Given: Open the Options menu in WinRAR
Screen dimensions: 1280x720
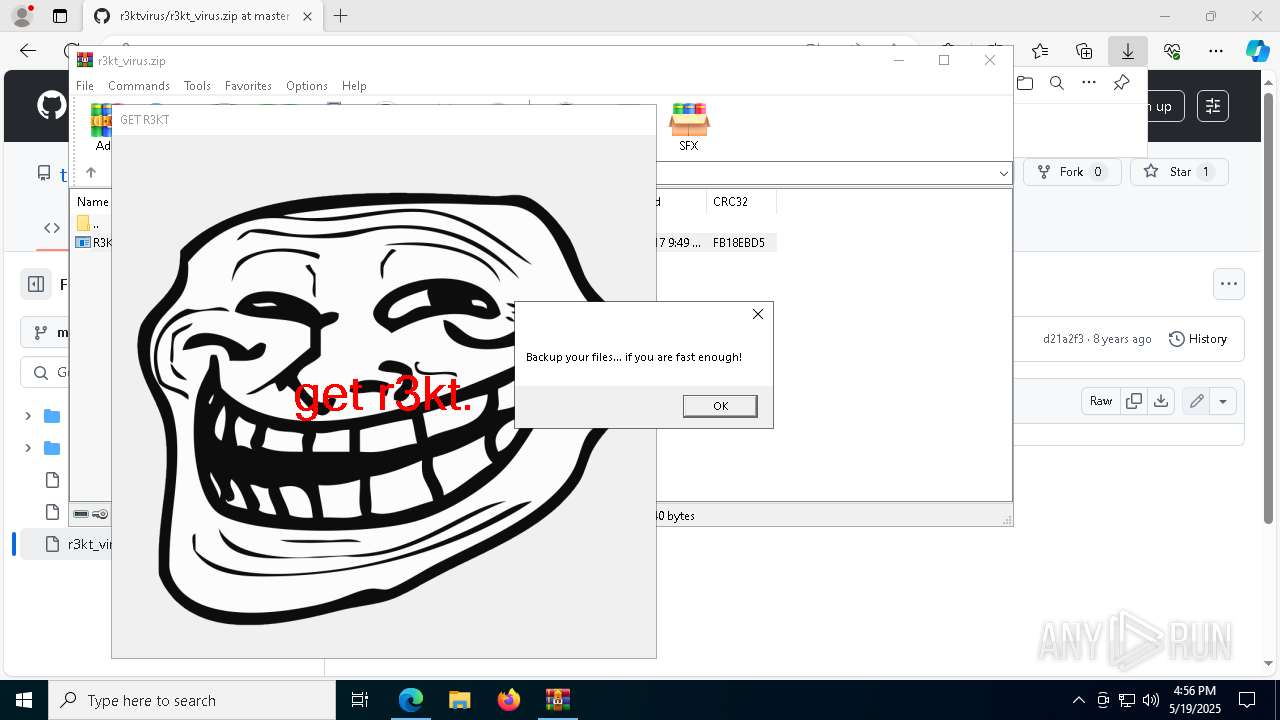Looking at the screenshot, I should coord(307,86).
